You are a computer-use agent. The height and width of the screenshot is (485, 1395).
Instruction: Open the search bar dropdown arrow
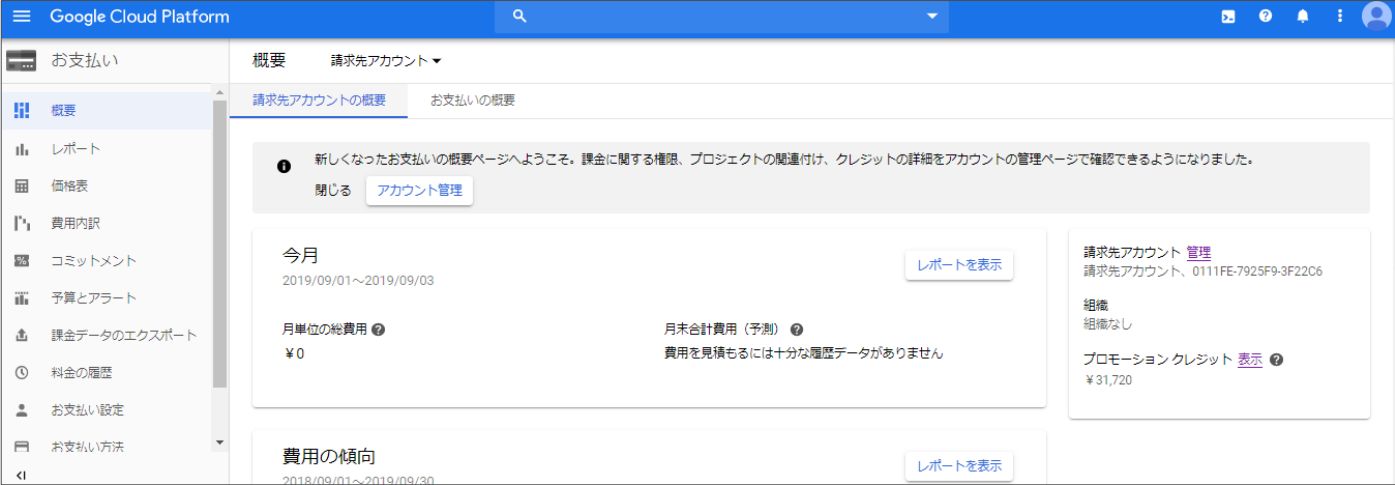click(931, 17)
